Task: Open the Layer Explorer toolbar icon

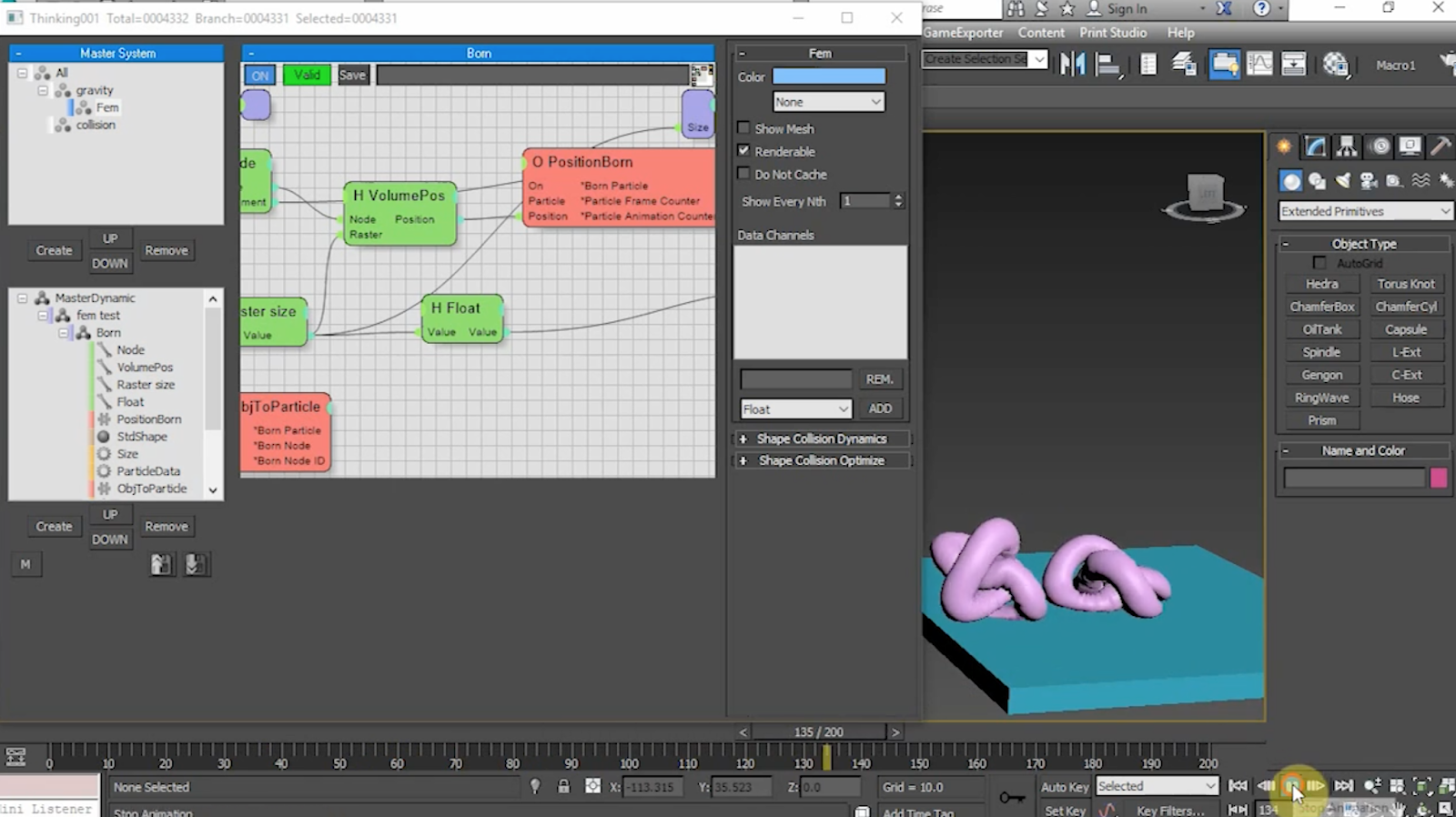Action: coord(1184,64)
